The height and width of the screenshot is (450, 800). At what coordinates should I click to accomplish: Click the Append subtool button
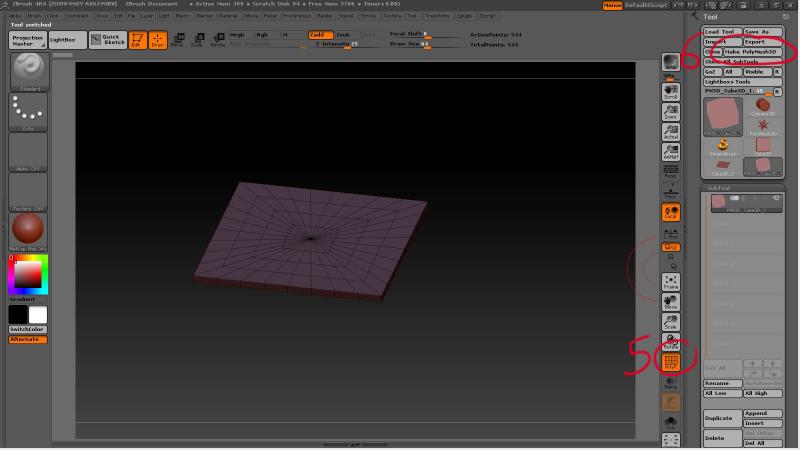(x=762, y=413)
